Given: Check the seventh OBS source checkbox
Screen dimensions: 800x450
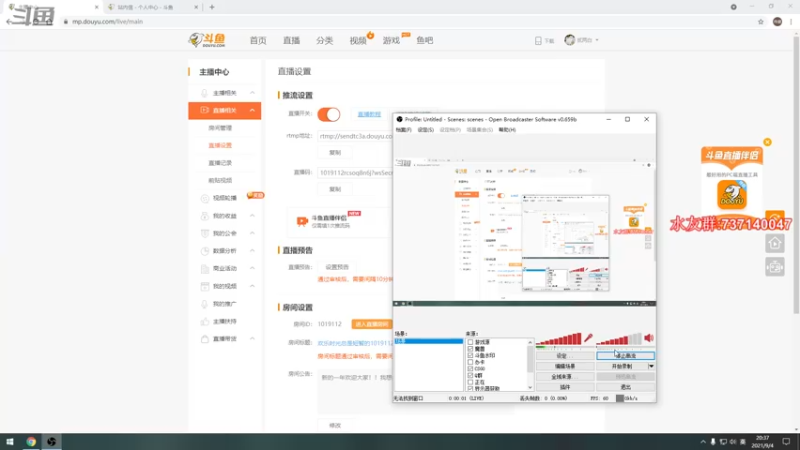Looking at the screenshot, I should click(470, 382).
